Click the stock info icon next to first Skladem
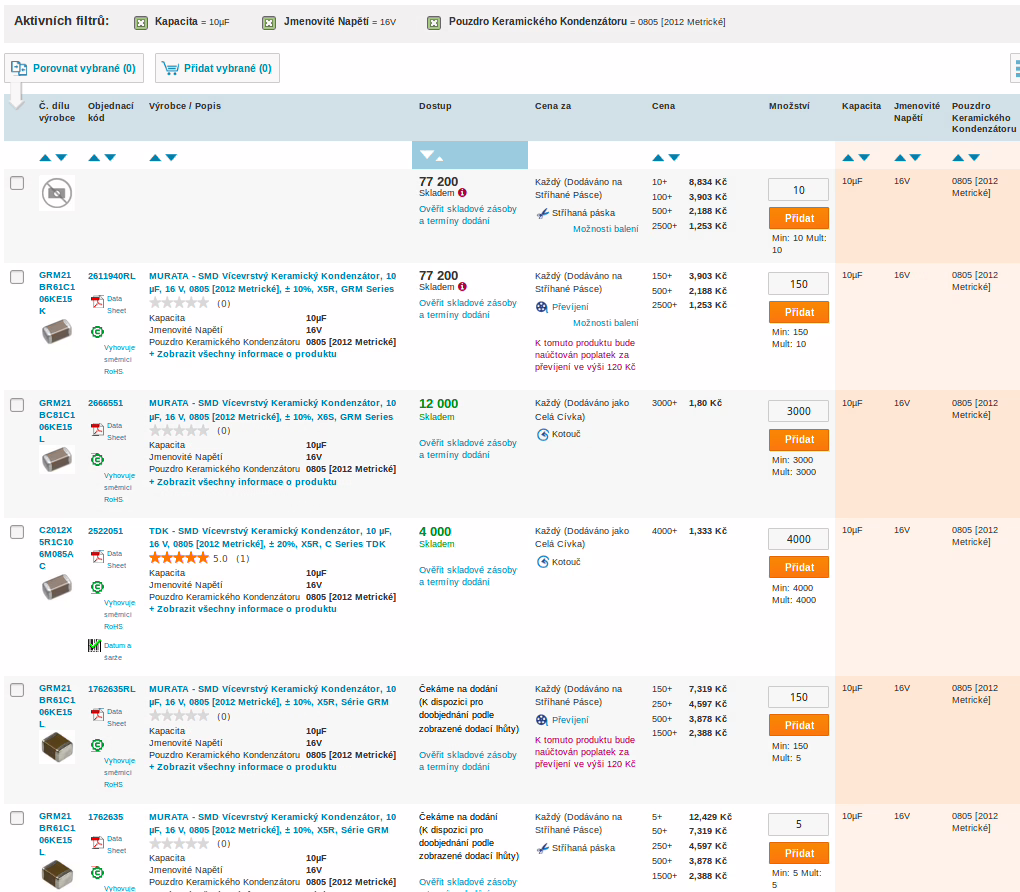 [x=462, y=192]
